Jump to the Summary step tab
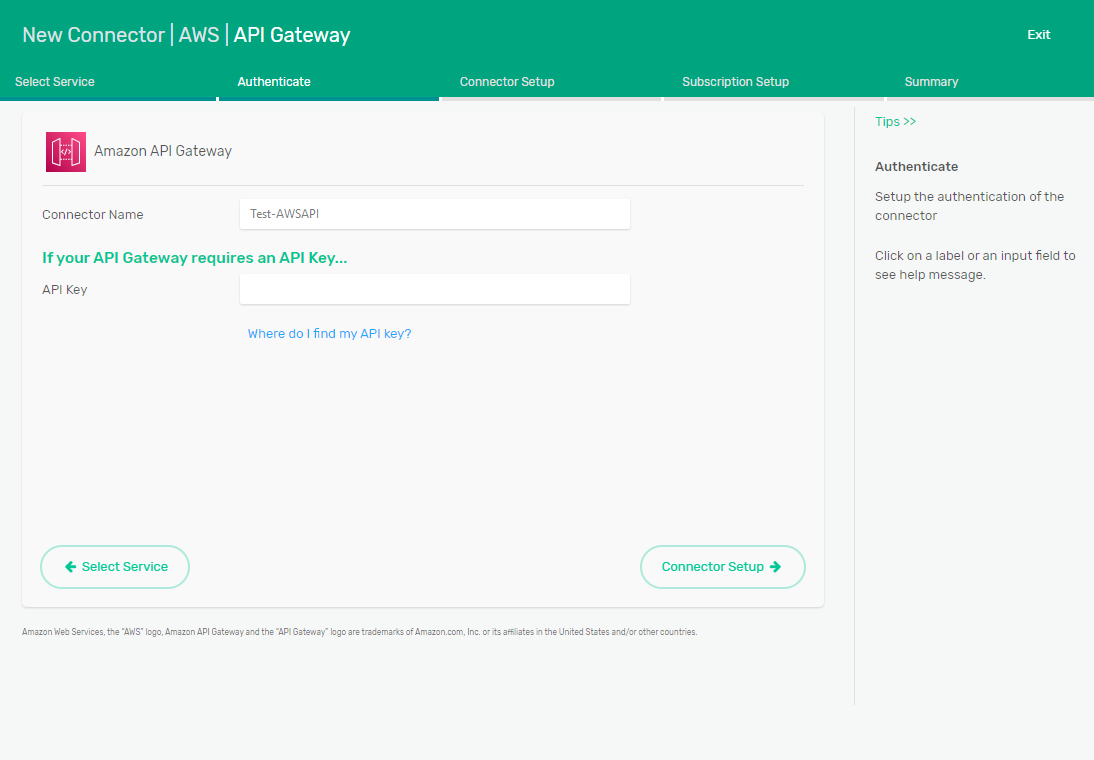The height and width of the screenshot is (760, 1094). point(931,82)
